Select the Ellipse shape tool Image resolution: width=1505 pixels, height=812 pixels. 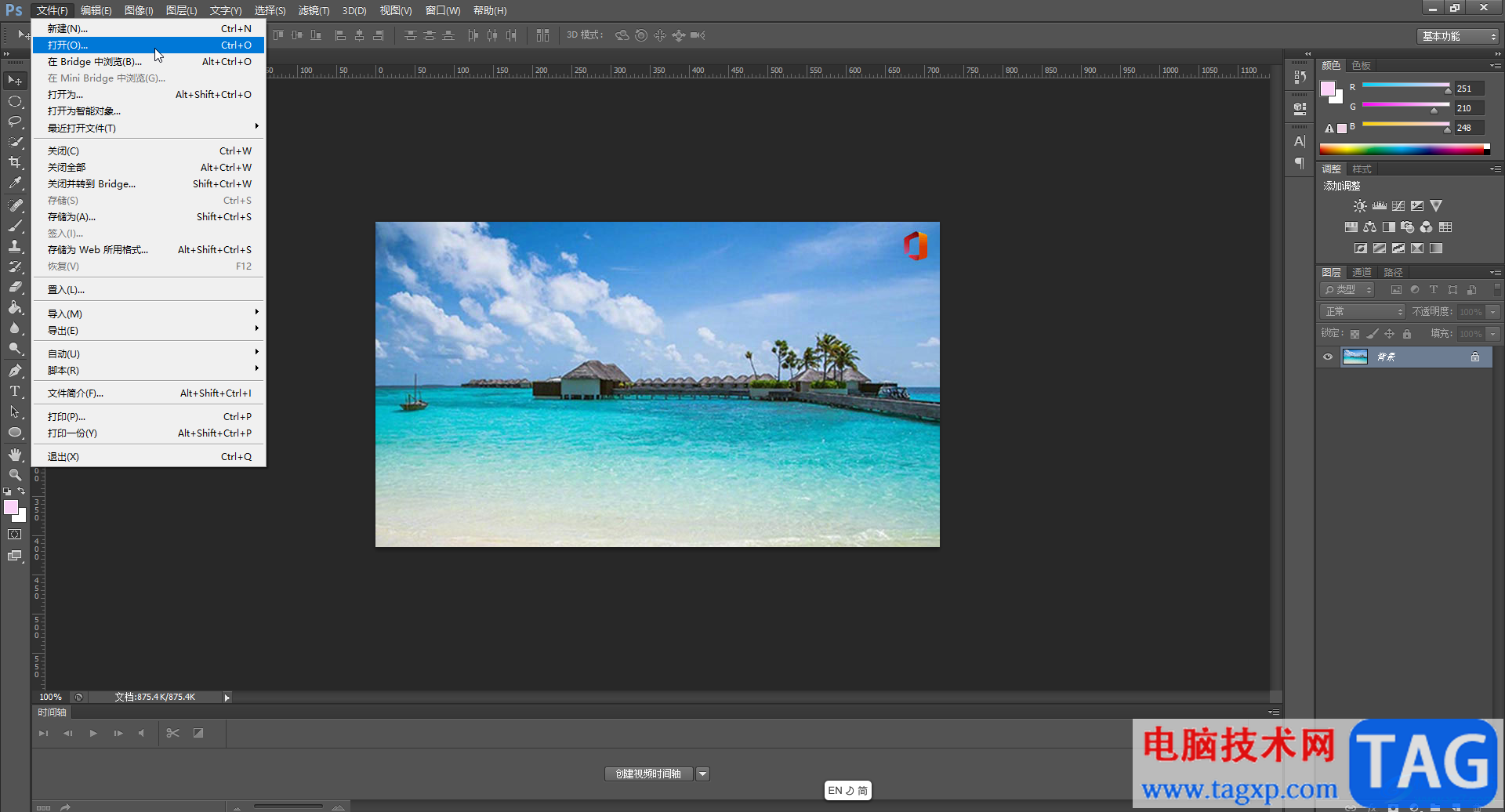coord(15,432)
